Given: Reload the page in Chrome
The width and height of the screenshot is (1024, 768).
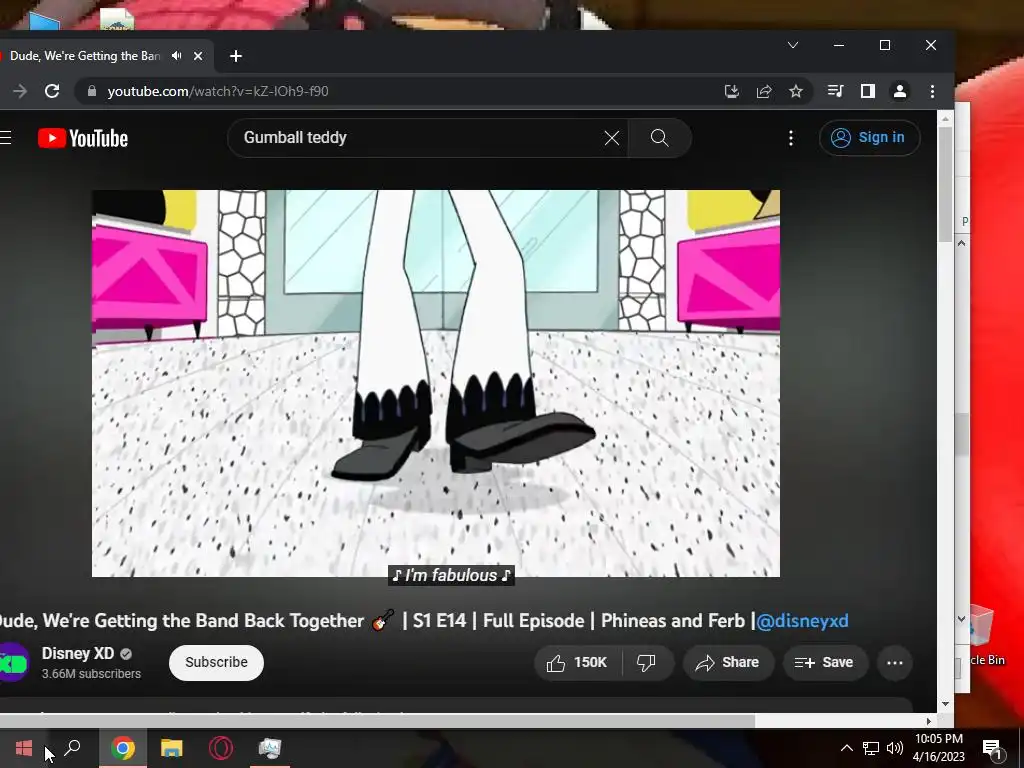Looking at the screenshot, I should click(x=52, y=91).
